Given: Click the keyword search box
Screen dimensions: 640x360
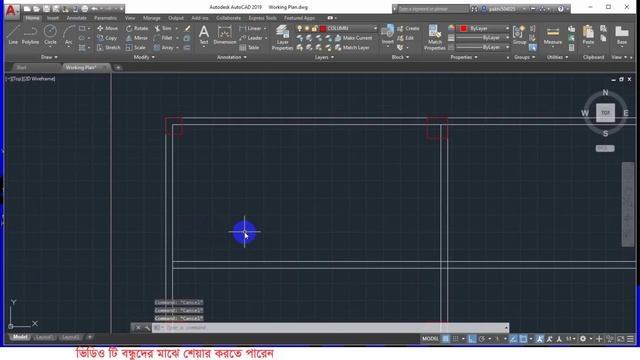Looking at the screenshot, I should tap(433, 9).
